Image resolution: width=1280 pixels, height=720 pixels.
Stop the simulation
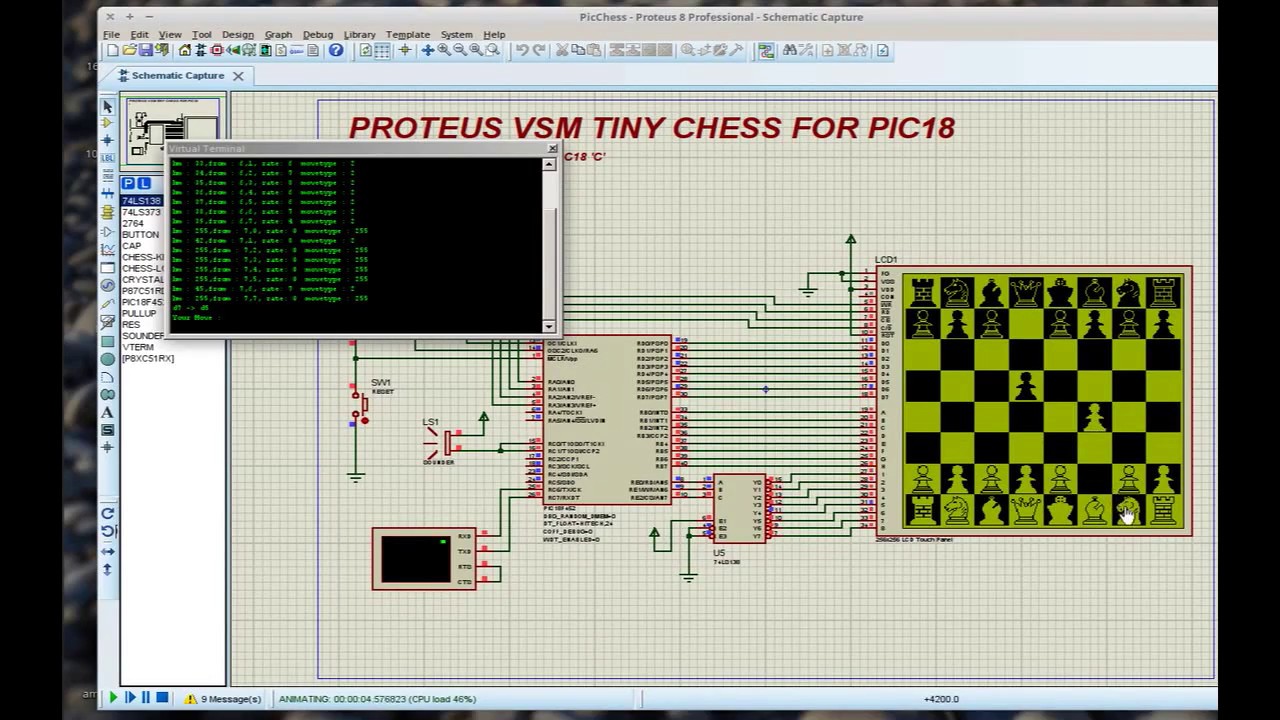[x=161, y=698]
